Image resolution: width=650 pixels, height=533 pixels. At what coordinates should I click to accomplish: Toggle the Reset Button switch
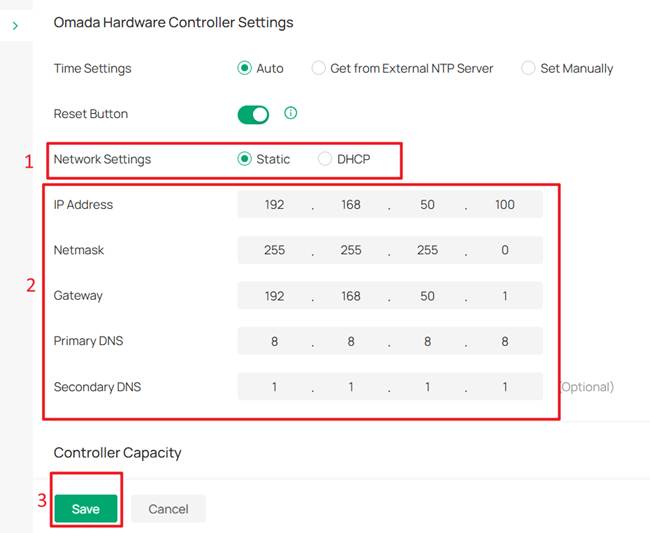coord(253,115)
